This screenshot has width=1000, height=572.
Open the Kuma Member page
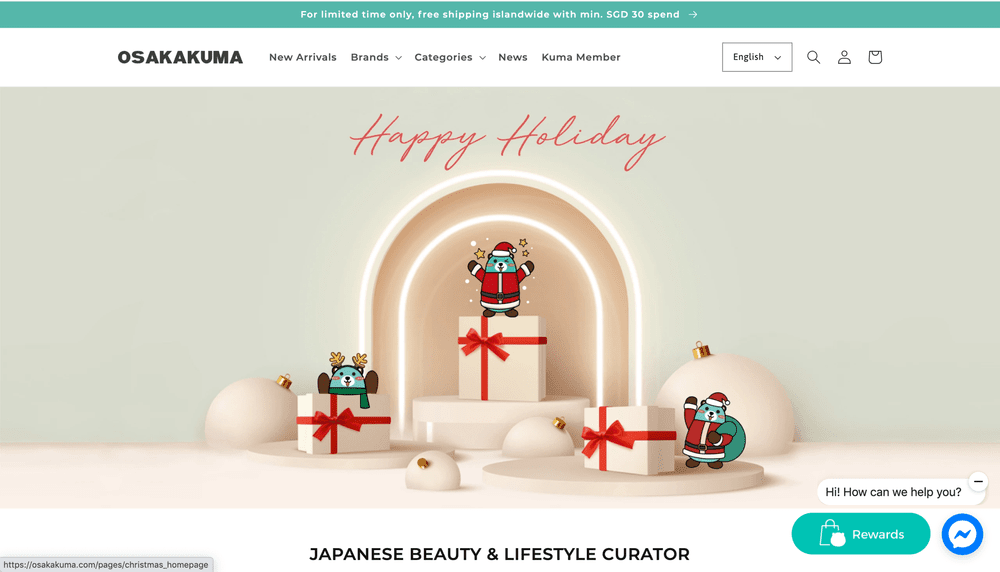coord(580,57)
